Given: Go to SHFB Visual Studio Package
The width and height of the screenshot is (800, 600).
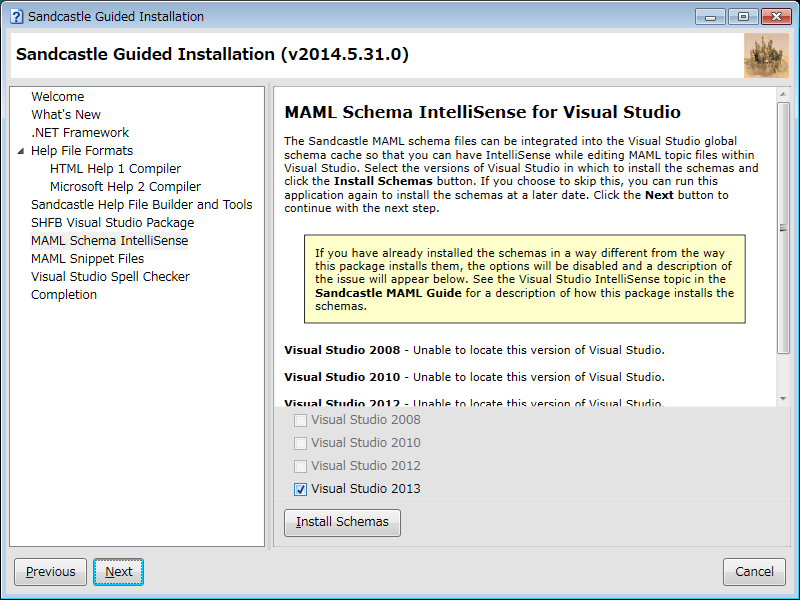Looking at the screenshot, I should (112, 223).
